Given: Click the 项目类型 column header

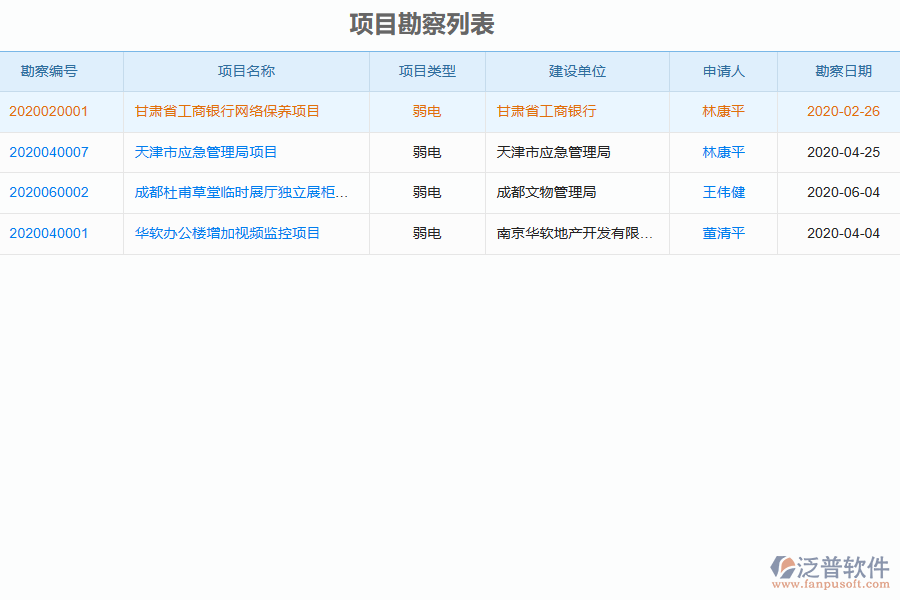Looking at the screenshot, I should pyautogui.click(x=427, y=71).
